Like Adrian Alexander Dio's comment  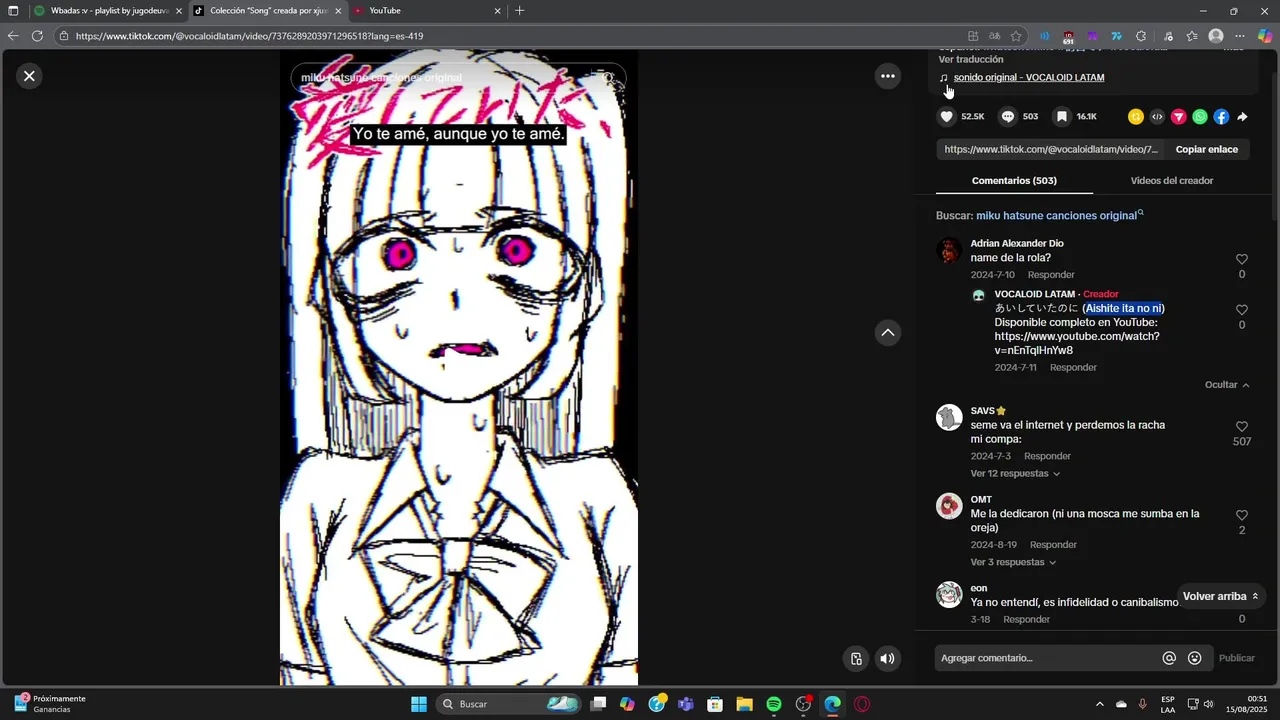[x=1242, y=259]
